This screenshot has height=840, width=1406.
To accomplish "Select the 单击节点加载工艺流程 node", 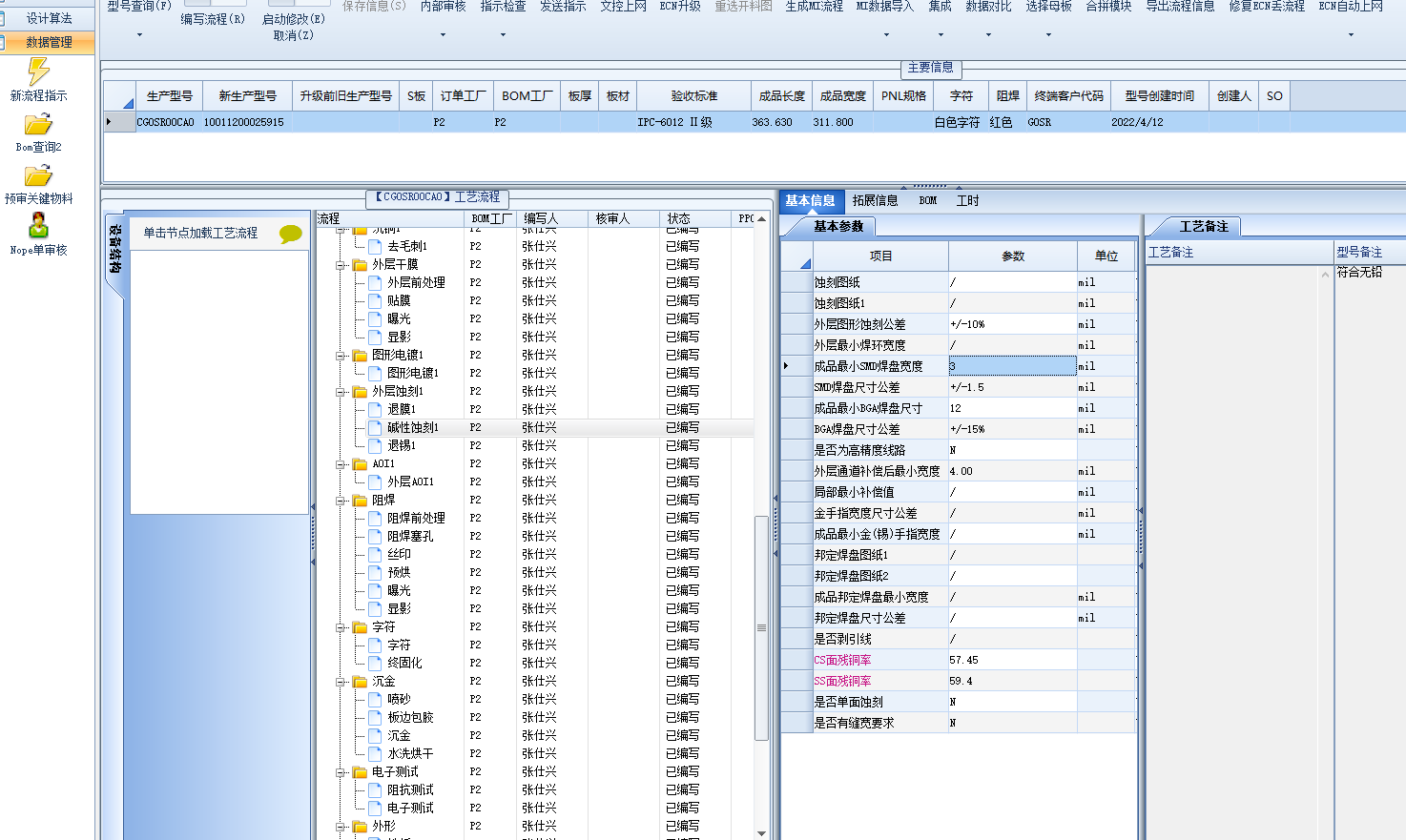I will coord(200,233).
